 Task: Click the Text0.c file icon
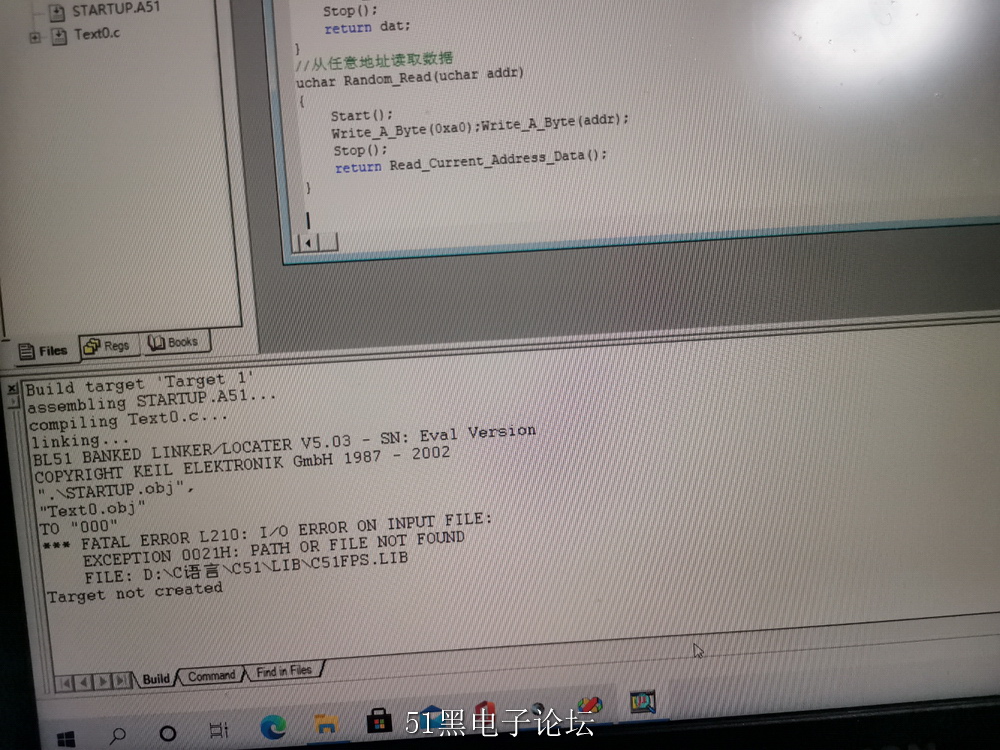[59, 36]
